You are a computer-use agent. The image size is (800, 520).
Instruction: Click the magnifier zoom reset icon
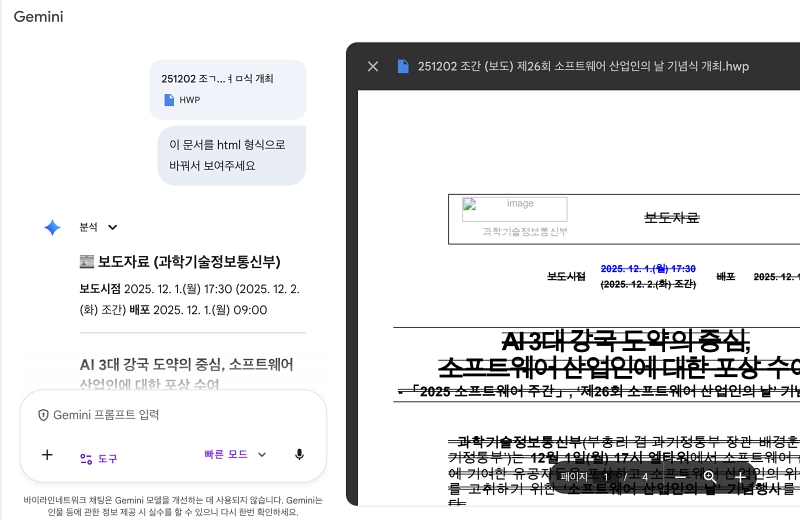coord(709,477)
